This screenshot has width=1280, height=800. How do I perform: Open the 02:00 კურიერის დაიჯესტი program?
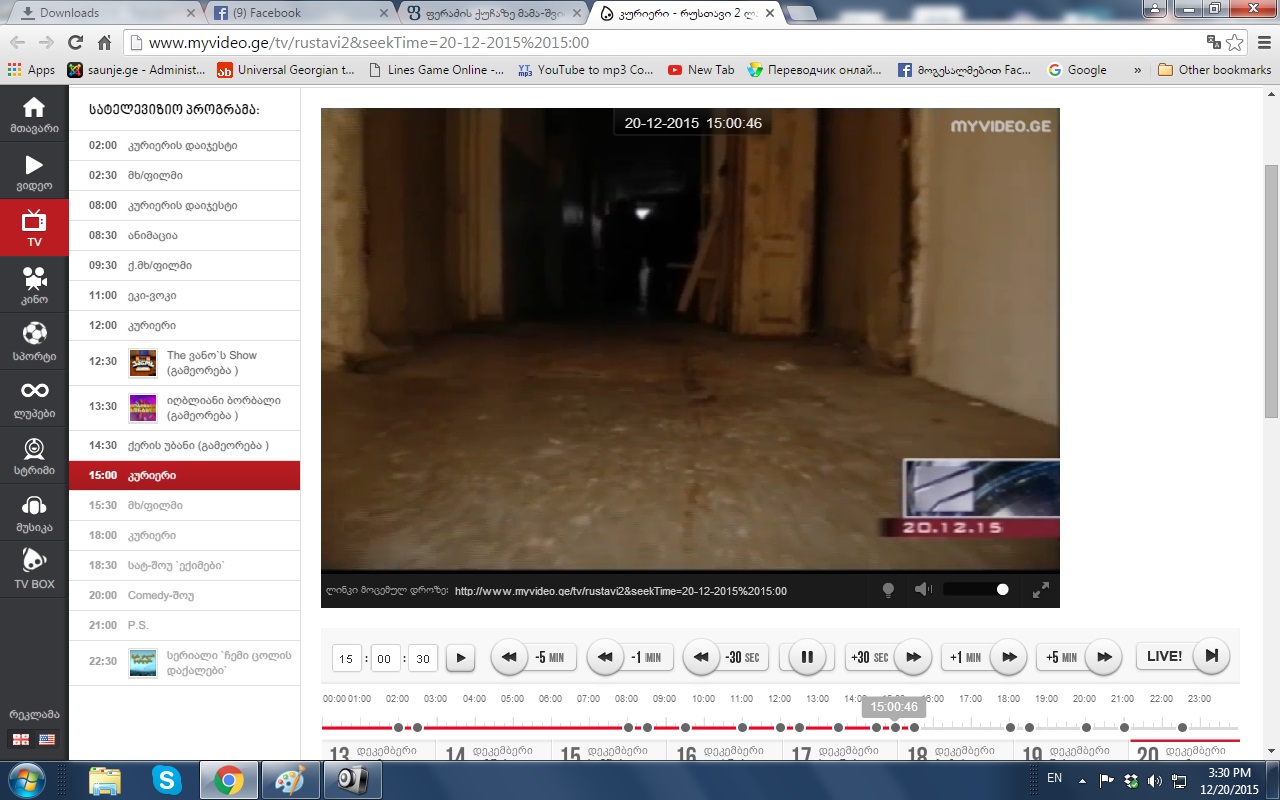[184, 146]
